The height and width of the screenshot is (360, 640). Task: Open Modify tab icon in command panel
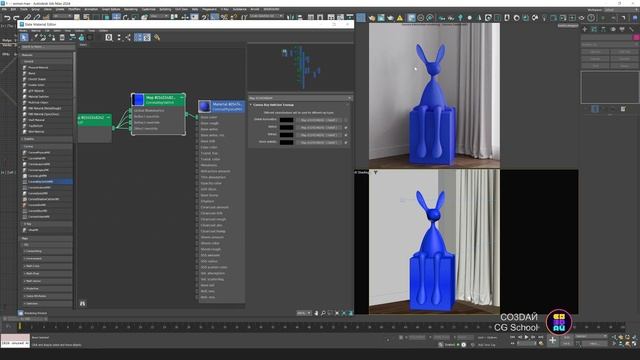(x=594, y=29)
